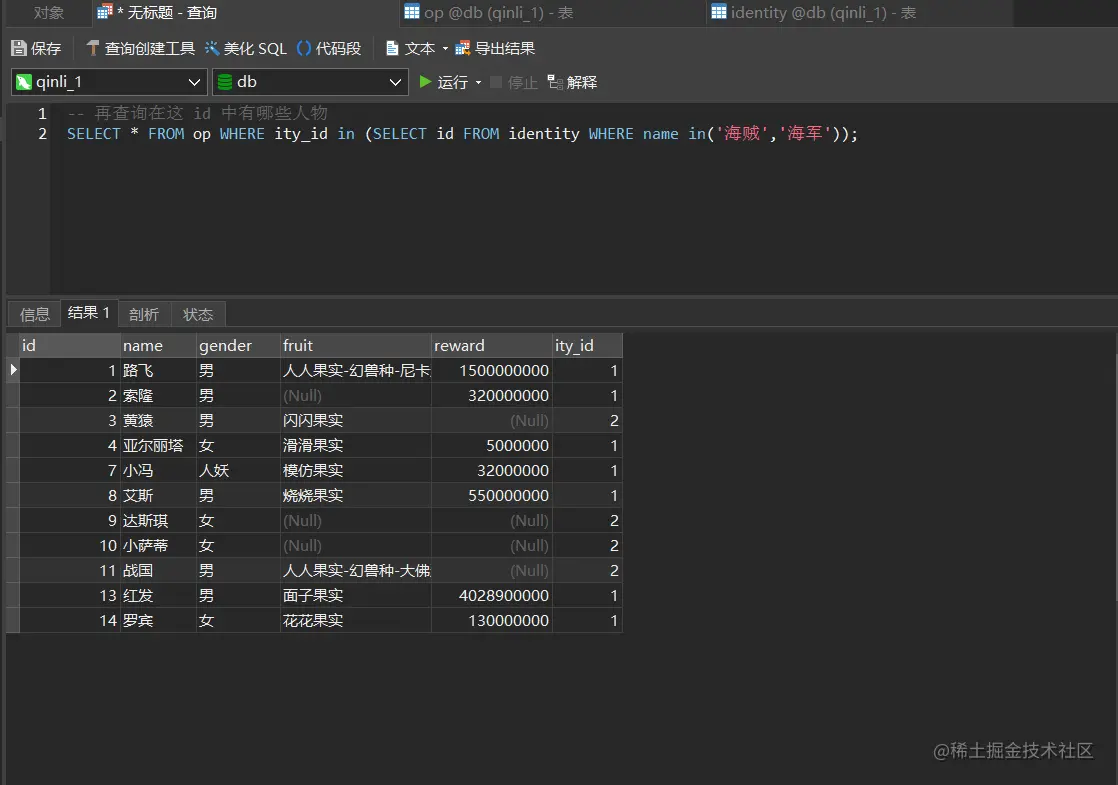Click the Save (保存) disk icon

[19, 48]
